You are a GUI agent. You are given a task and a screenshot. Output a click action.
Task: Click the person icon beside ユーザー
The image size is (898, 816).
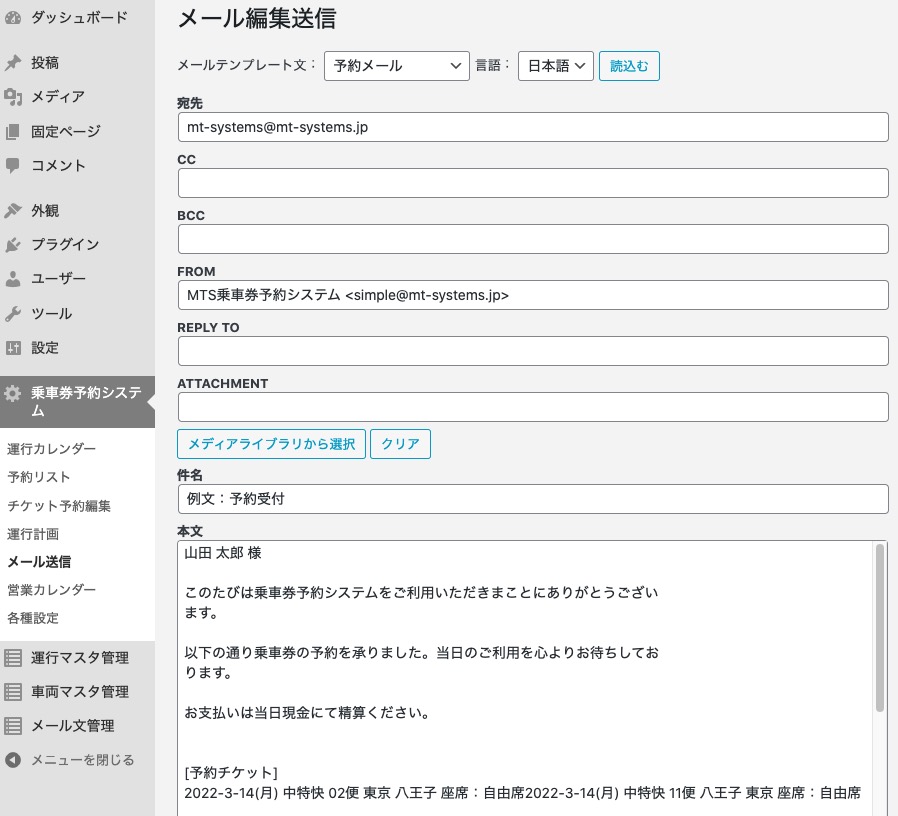click(13, 279)
